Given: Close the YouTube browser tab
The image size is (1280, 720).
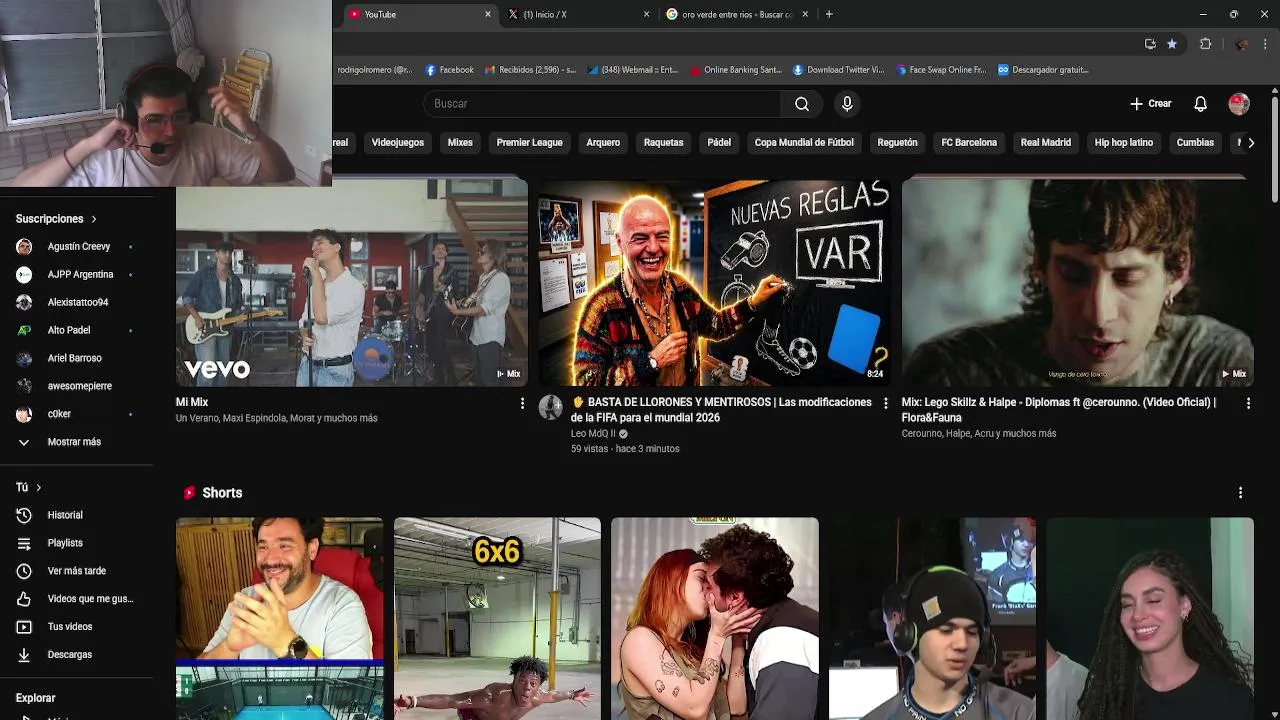Looking at the screenshot, I should pos(488,14).
